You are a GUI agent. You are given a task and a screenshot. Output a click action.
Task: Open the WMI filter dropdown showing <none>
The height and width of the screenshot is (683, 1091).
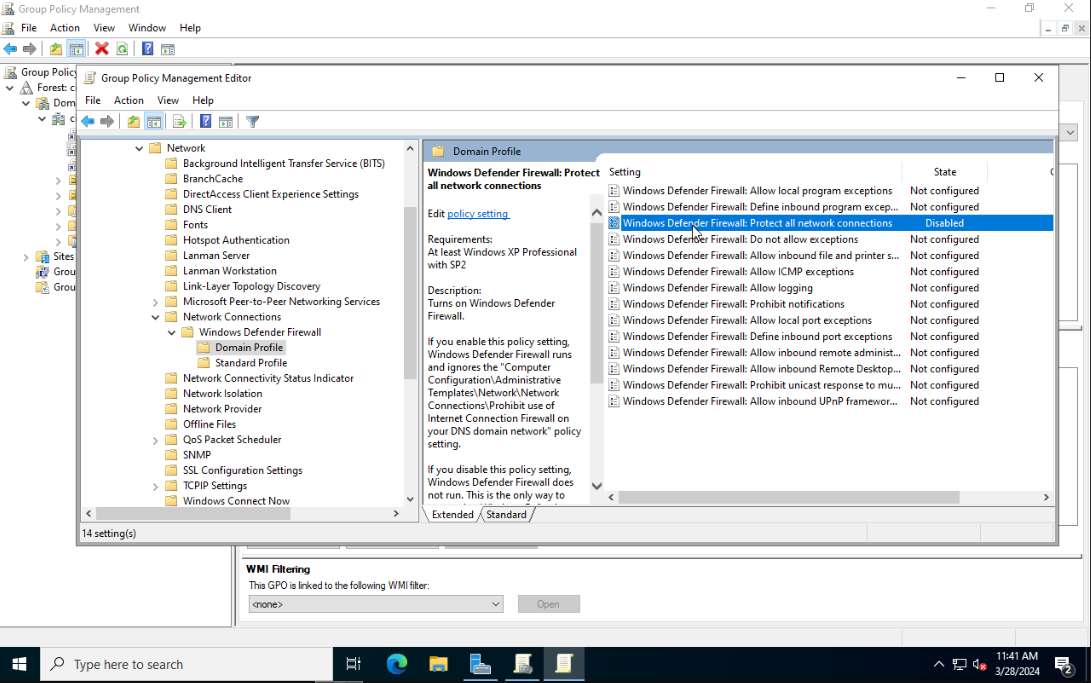(x=376, y=604)
